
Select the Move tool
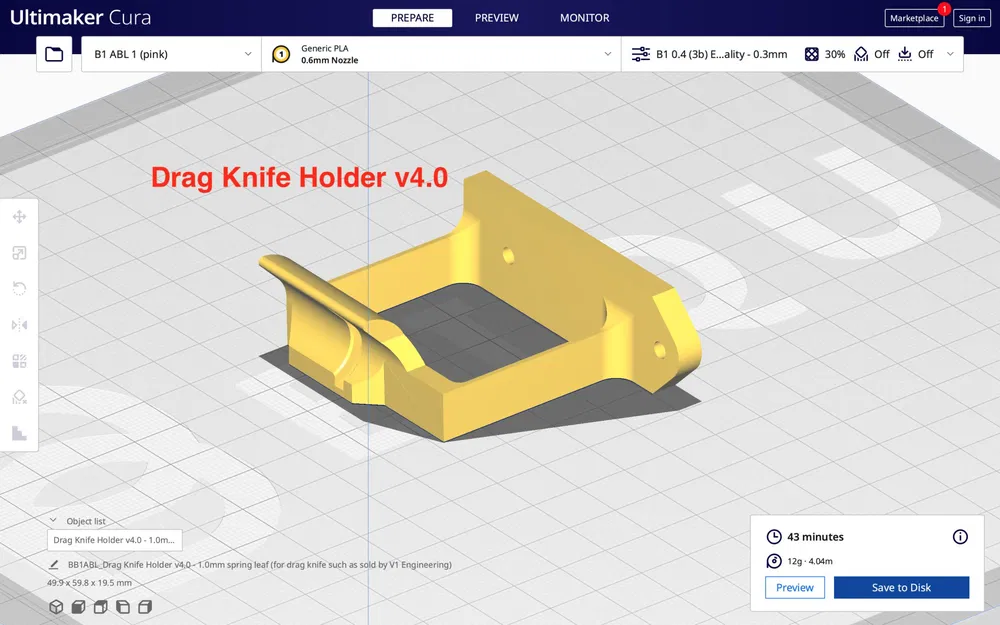point(19,216)
